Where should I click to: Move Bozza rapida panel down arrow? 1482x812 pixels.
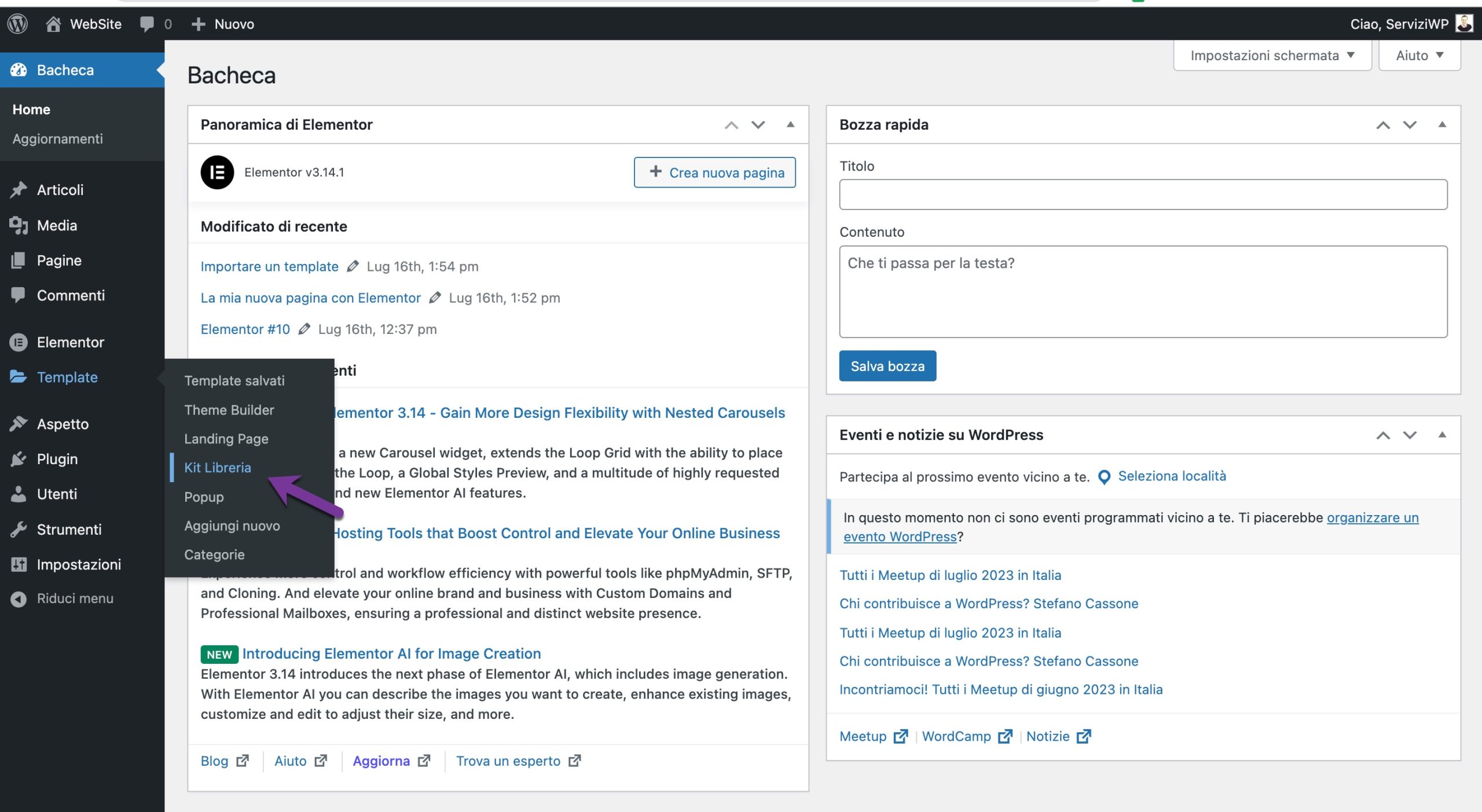coord(1410,124)
